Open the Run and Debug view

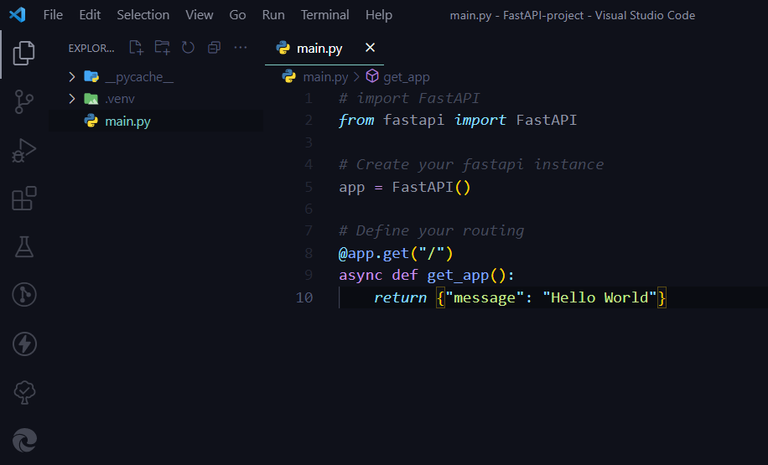click(x=24, y=150)
